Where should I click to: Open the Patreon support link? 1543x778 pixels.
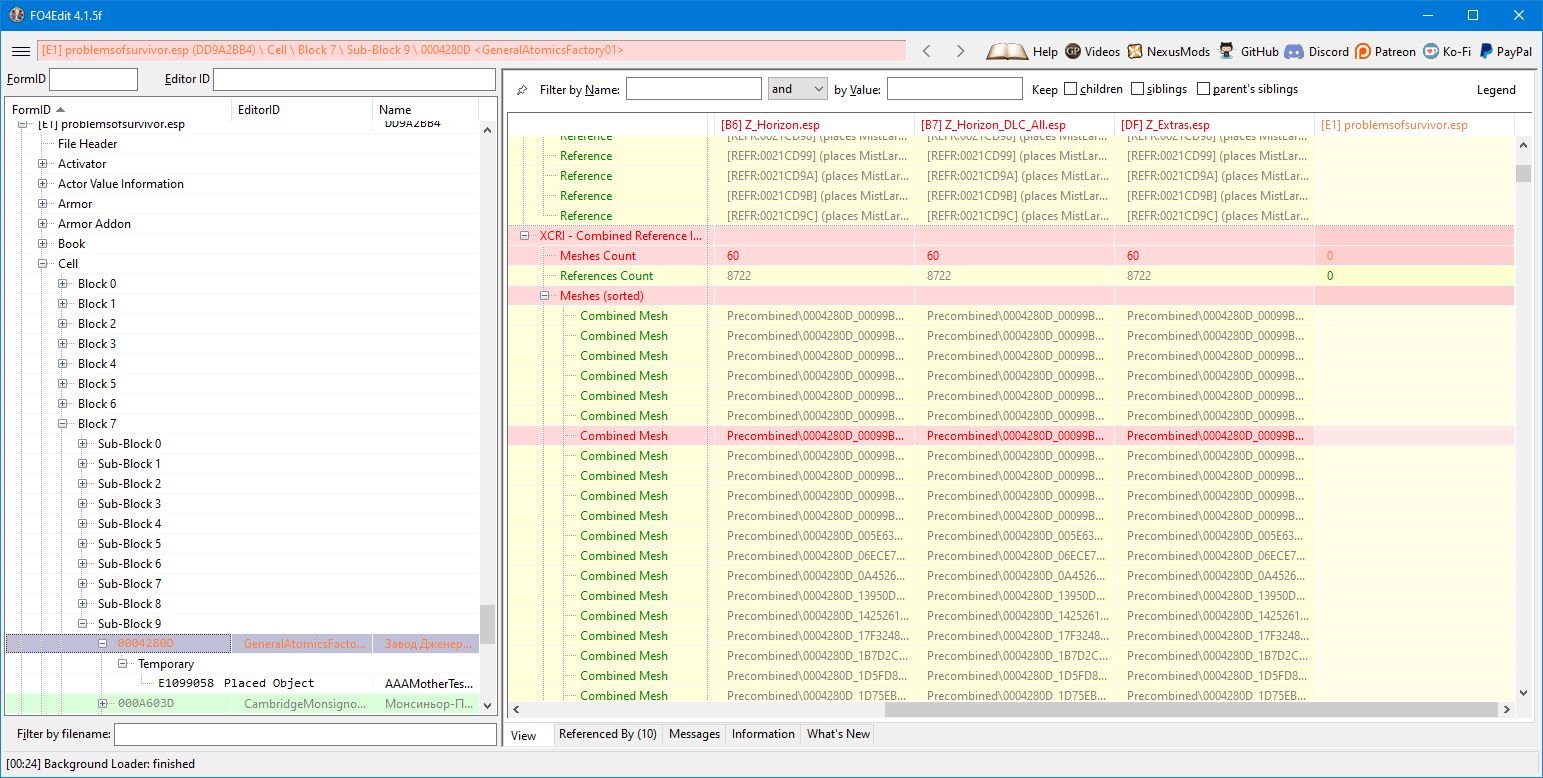1363,51
